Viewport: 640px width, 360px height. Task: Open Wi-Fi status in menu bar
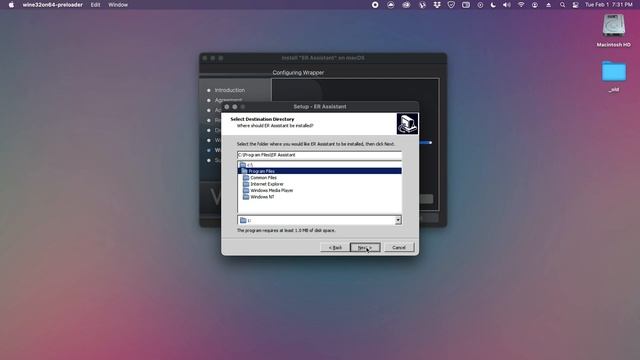(x=521, y=5)
